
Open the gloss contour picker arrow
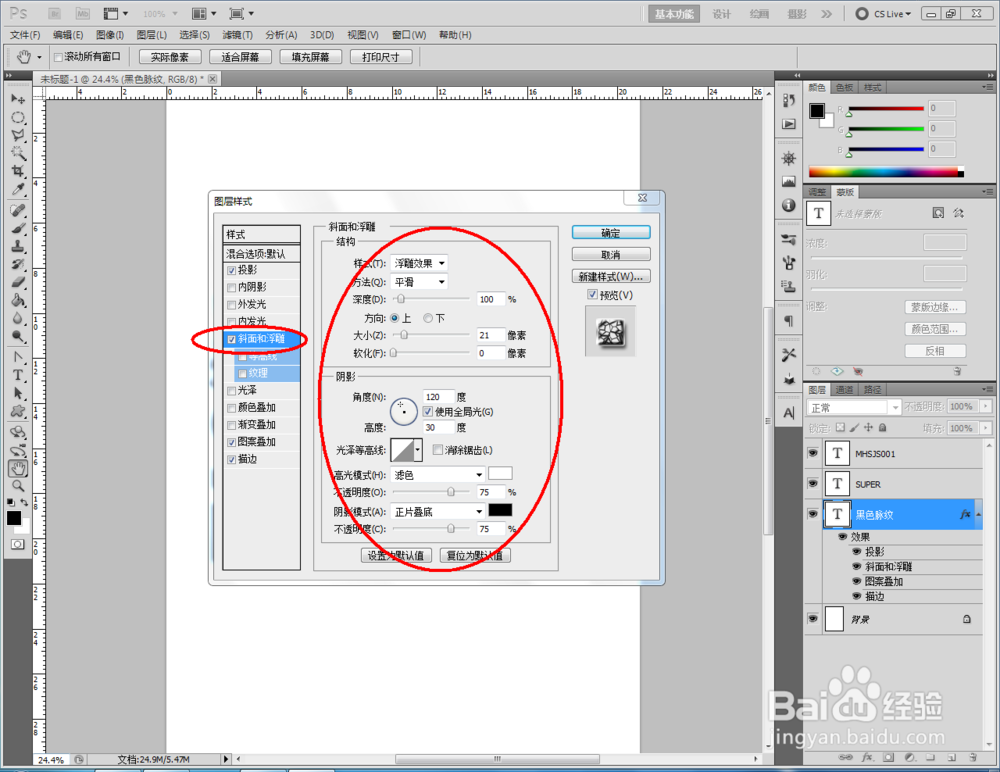click(x=418, y=450)
